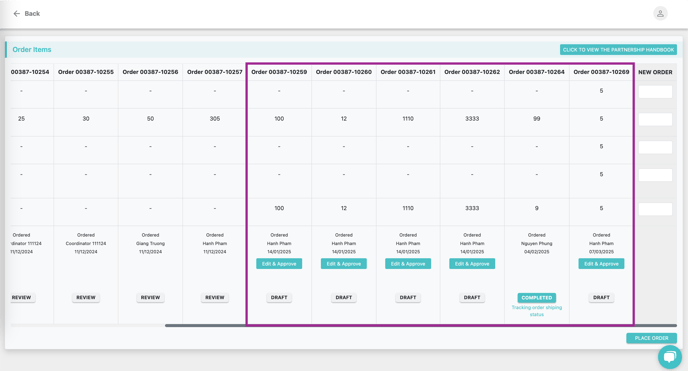The height and width of the screenshot is (371, 688).
Task: Click to view the Partnership Handbook
Action: [x=618, y=50]
